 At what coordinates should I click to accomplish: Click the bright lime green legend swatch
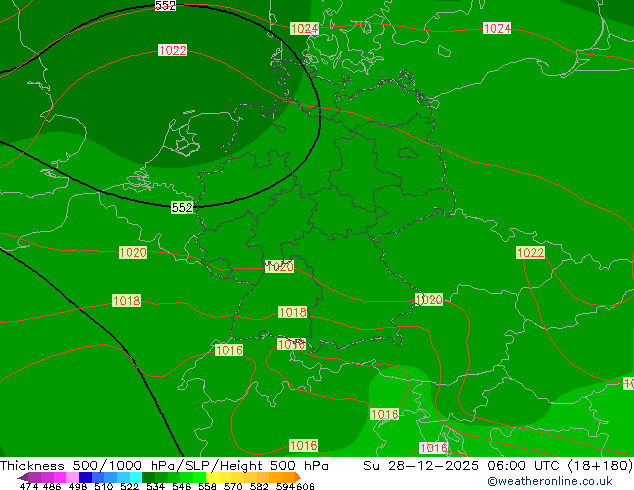pos(199,477)
